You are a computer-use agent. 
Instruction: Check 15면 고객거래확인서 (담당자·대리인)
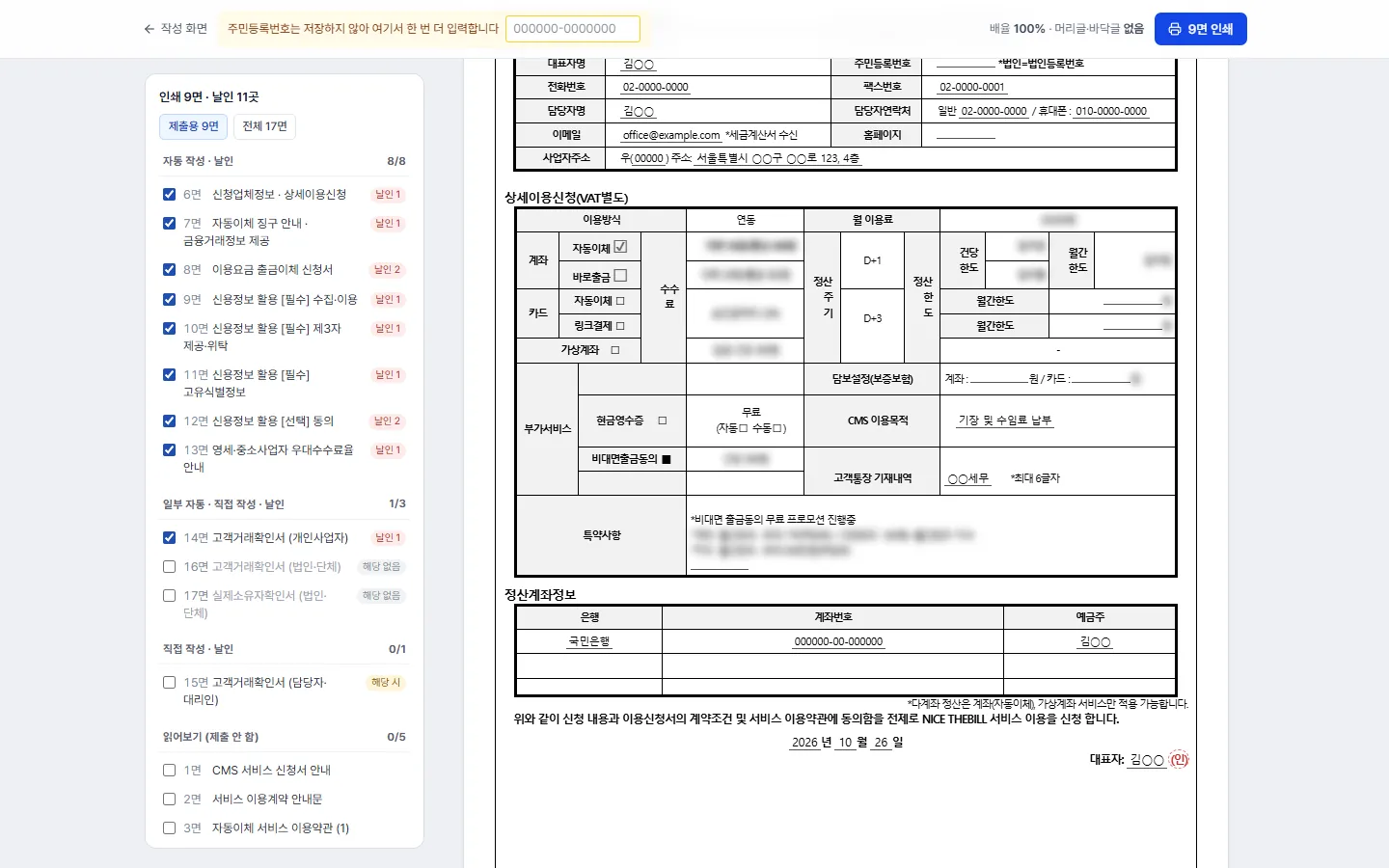(x=169, y=683)
